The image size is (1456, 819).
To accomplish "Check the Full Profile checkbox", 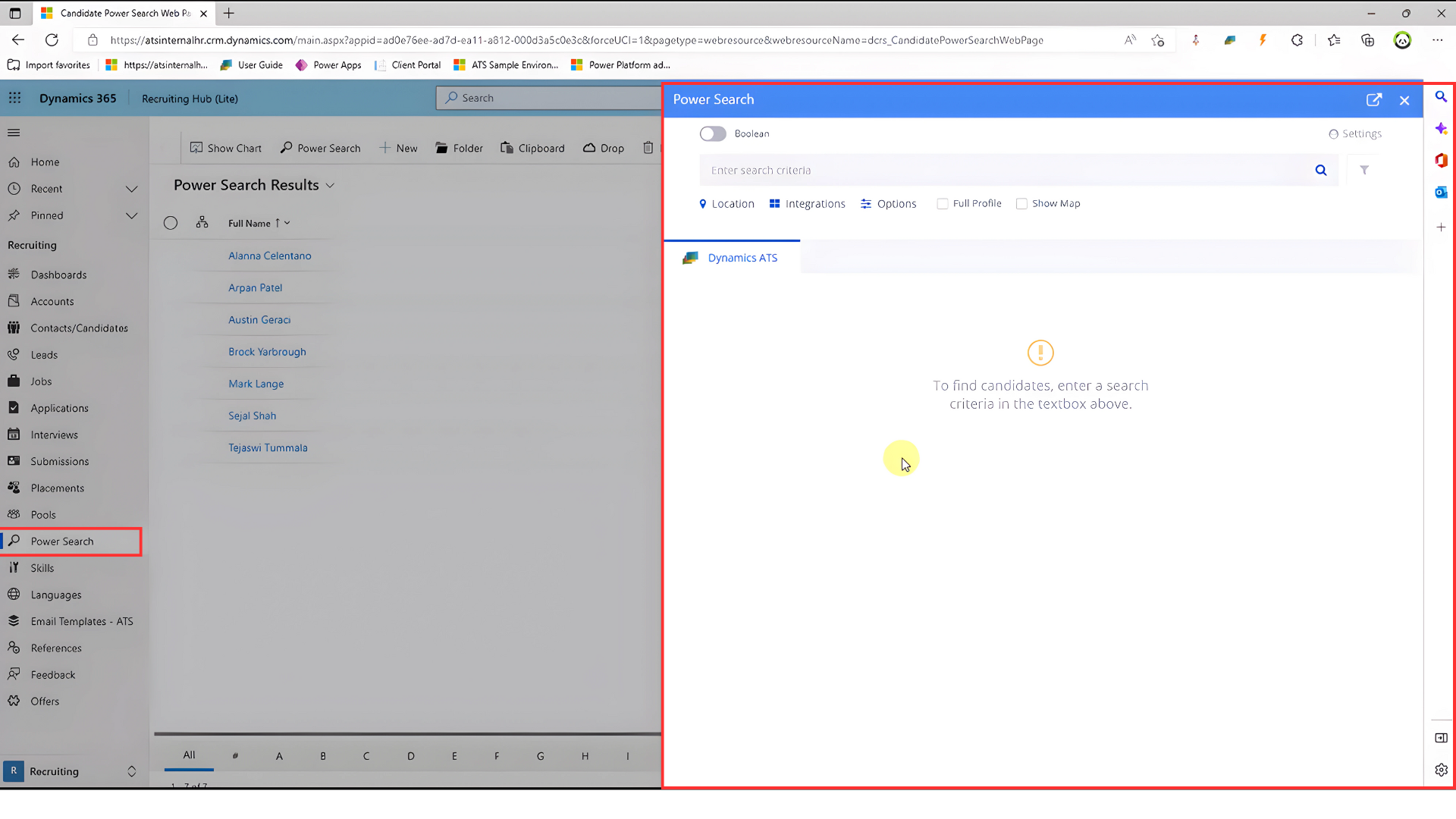I will tap(943, 203).
